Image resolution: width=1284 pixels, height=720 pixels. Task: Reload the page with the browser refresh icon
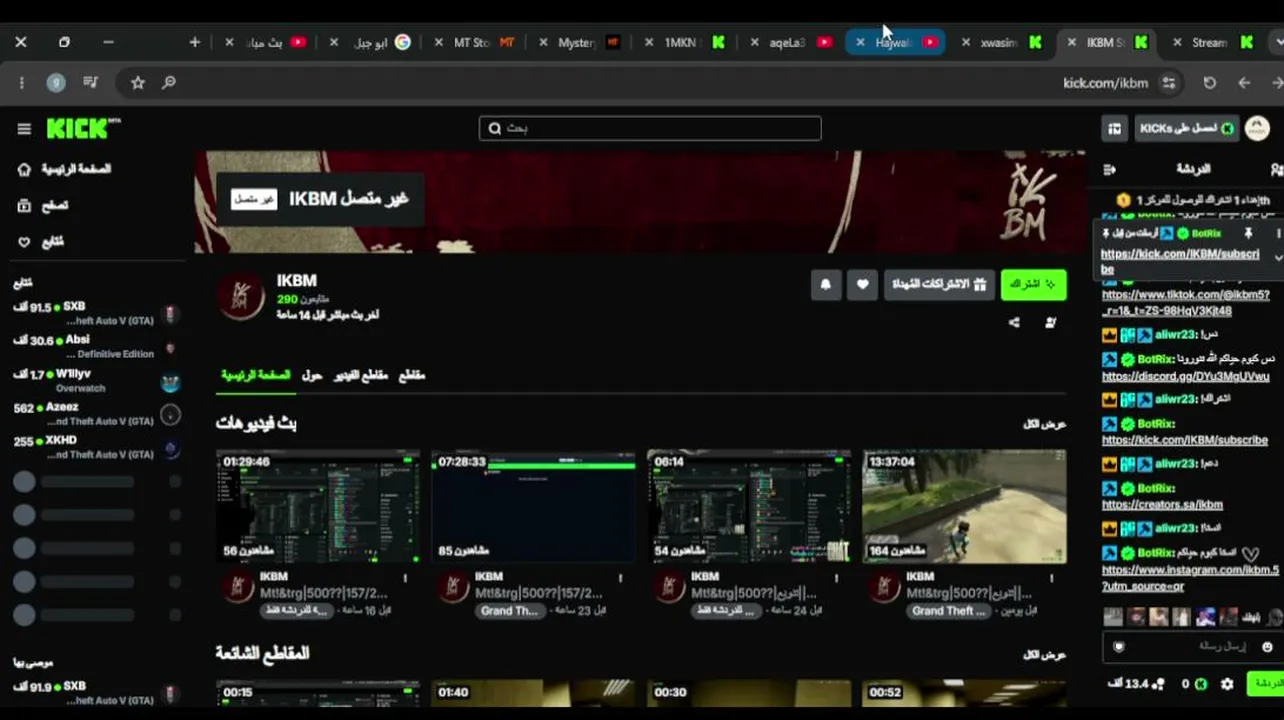[x=1210, y=83]
